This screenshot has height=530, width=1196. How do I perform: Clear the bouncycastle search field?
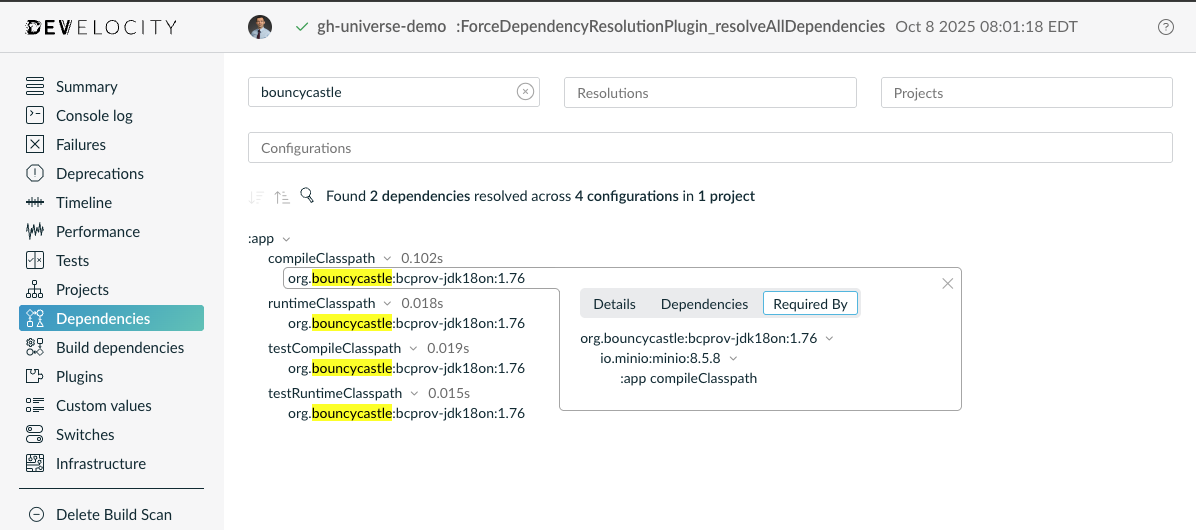525,92
